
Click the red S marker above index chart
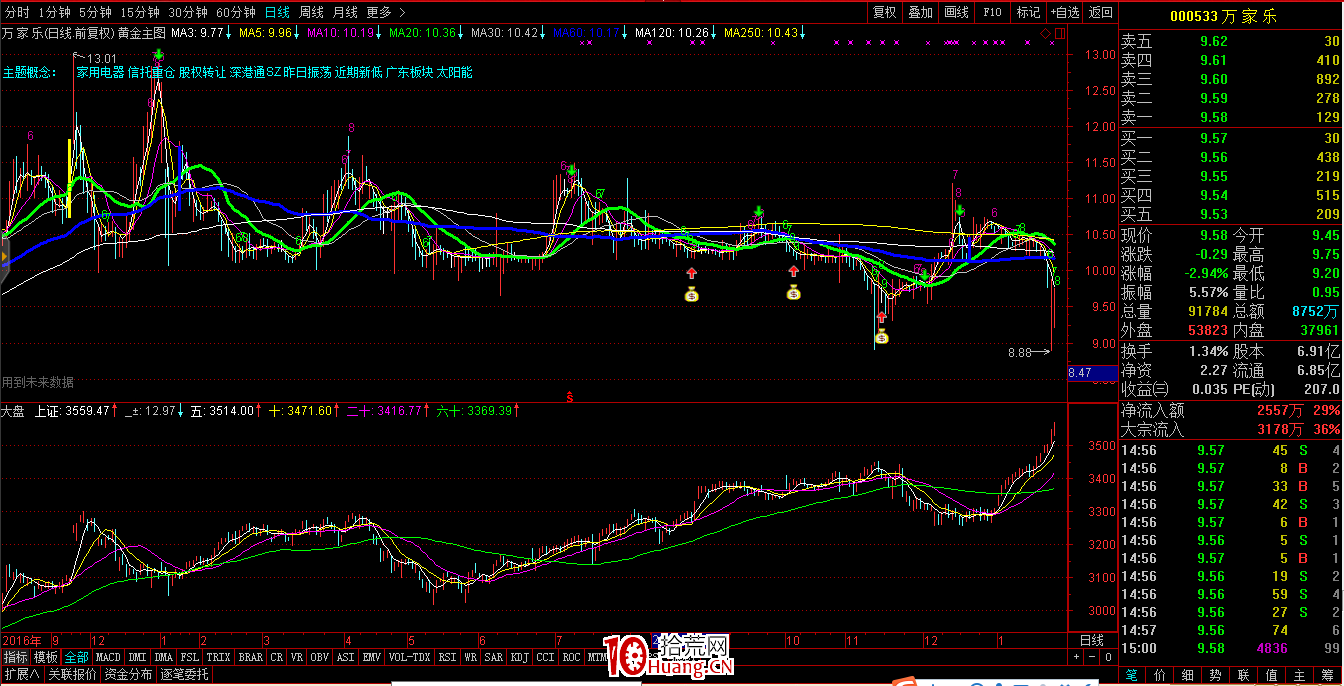coord(570,398)
